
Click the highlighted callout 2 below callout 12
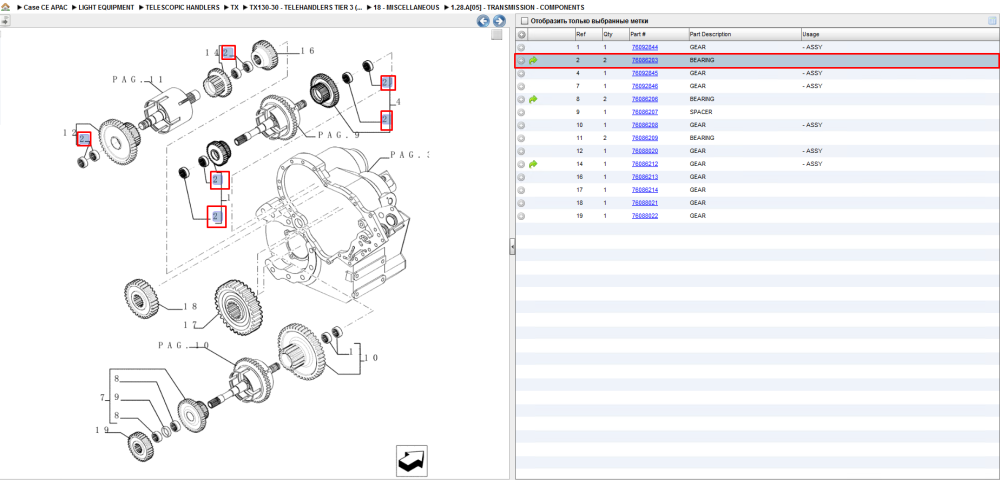click(84, 139)
